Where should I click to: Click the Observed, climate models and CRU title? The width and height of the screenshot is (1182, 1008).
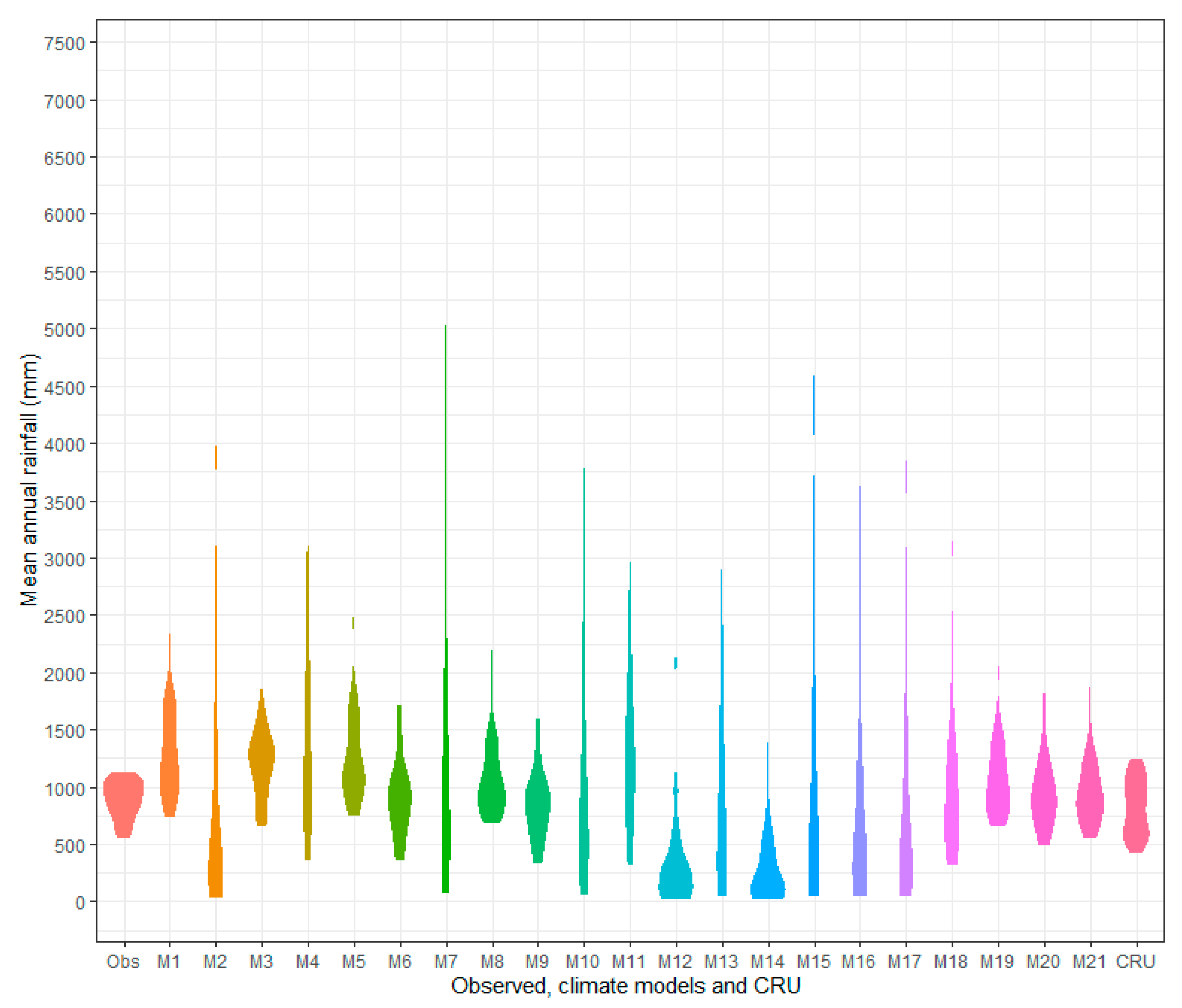[x=626, y=986]
